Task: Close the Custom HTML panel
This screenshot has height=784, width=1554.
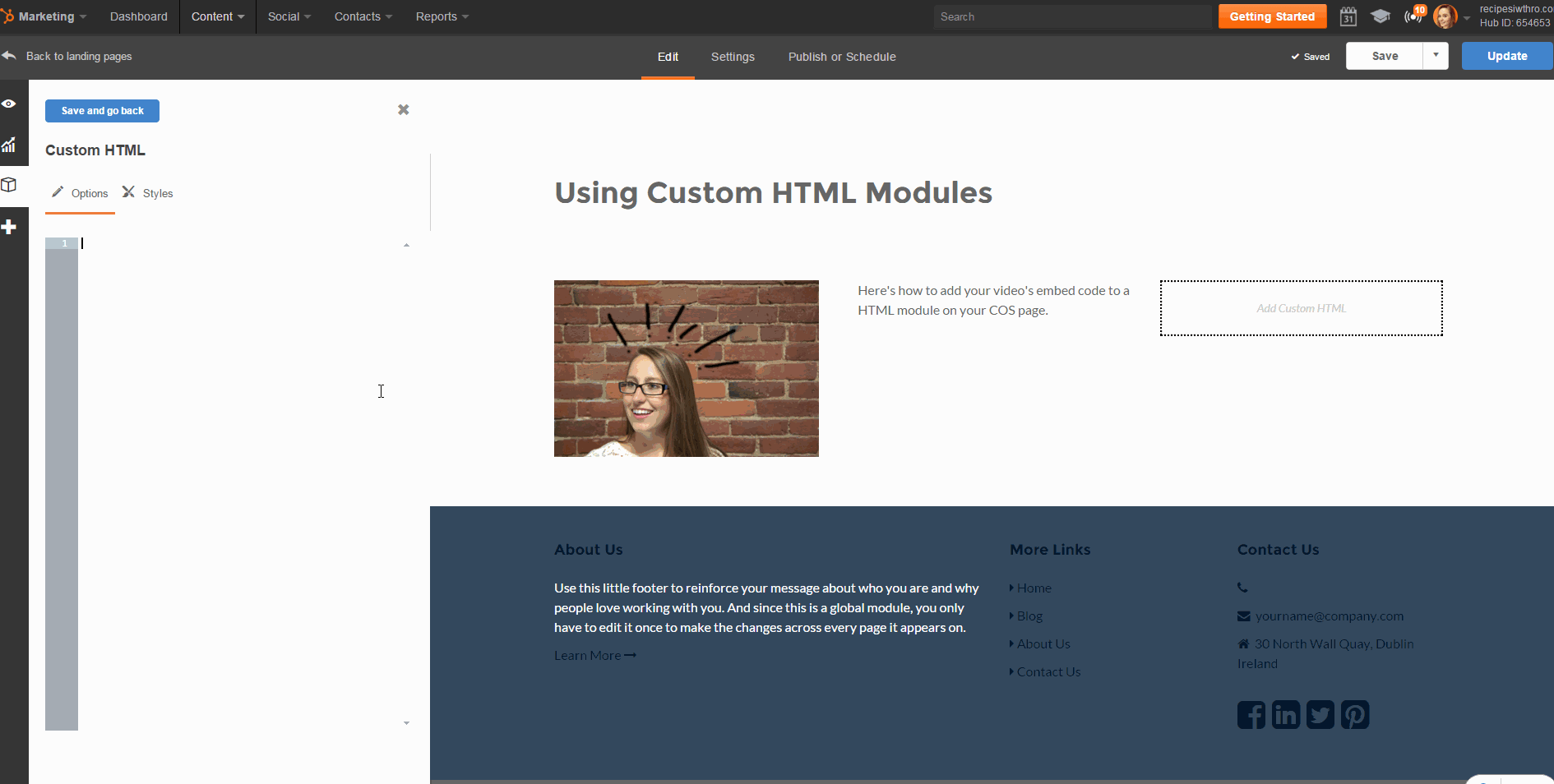Action: pyautogui.click(x=403, y=110)
